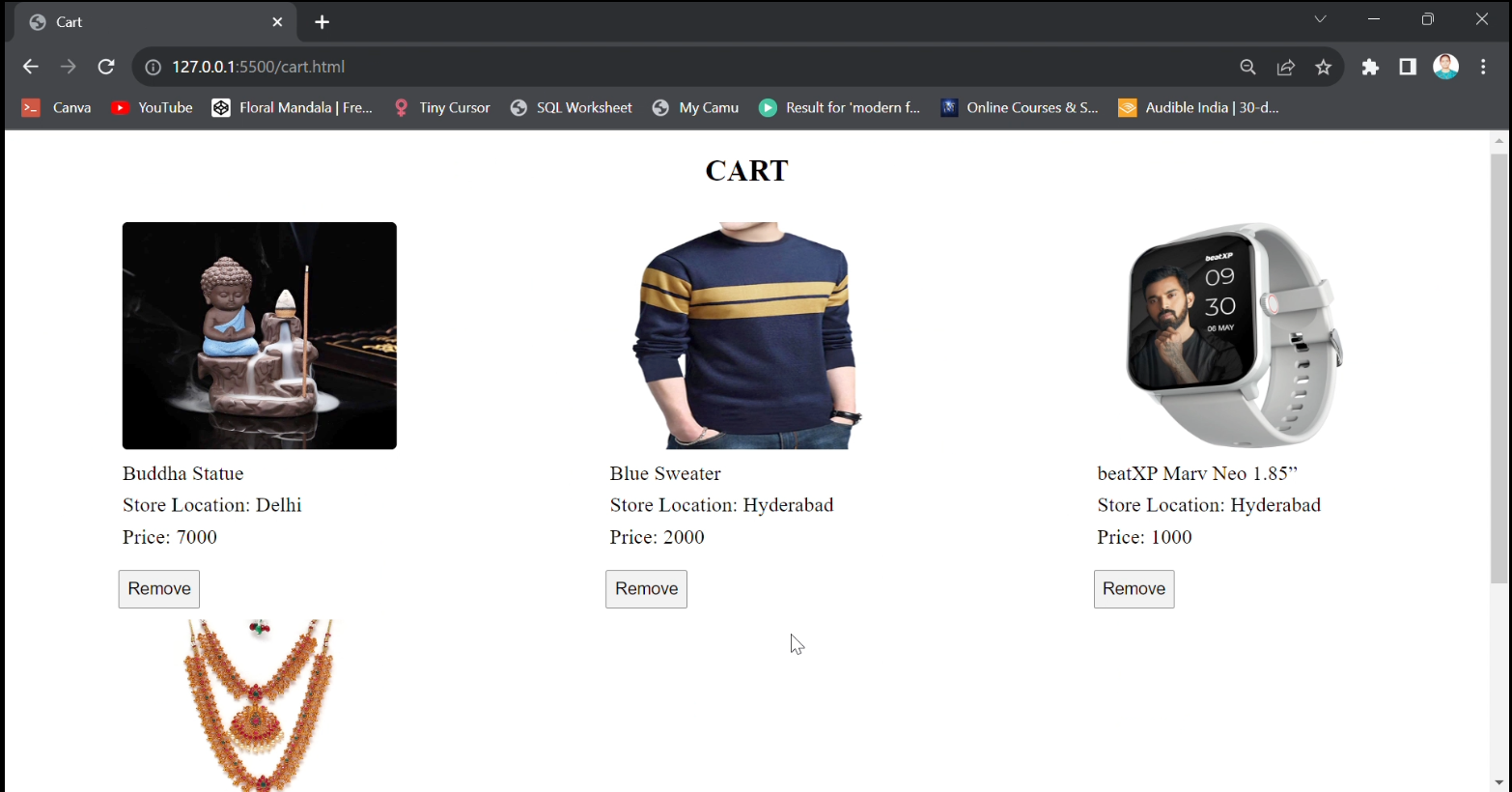The height and width of the screenshot is (792, 1512).
Task: Open the SQL Worksheet bookmark
Action: [572, 107]
